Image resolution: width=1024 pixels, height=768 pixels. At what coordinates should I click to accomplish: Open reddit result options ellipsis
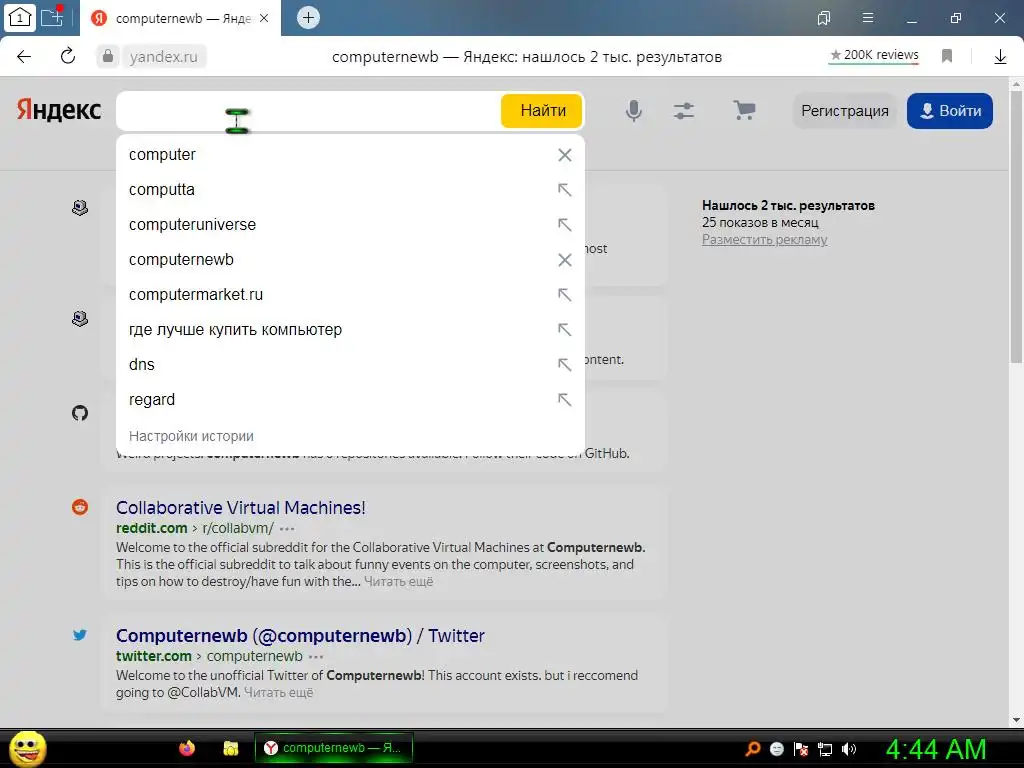[x=287, y=528]
